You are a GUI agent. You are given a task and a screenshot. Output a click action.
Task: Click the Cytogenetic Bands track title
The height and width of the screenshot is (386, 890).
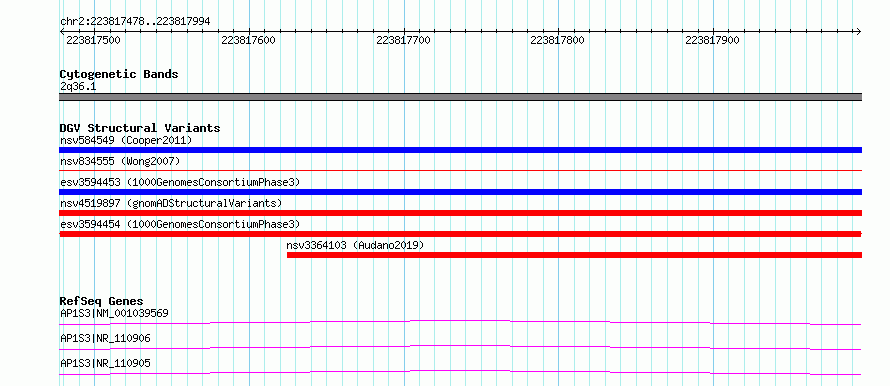(x=119, y=74)
